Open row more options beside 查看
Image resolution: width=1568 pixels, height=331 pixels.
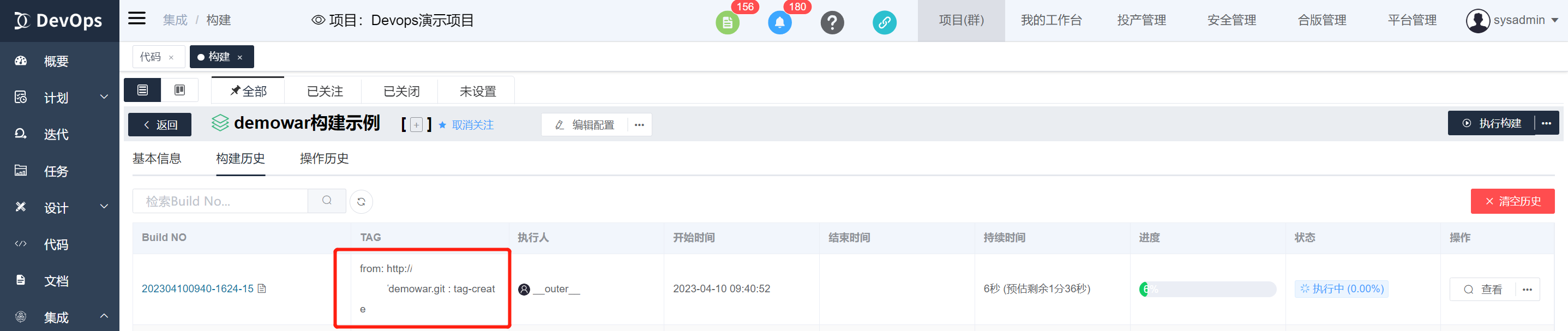(1527, 290)
